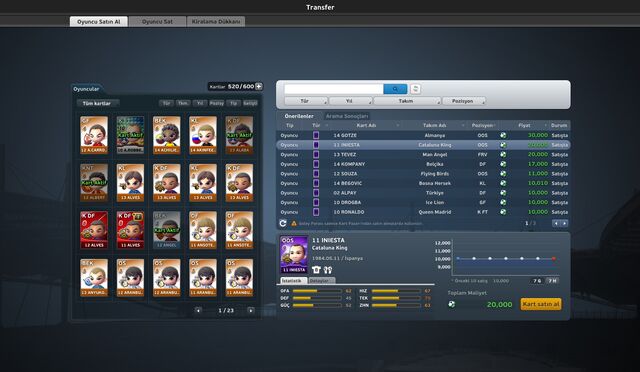Refresh the recommended list with circular arrow

click(x=283, y=223)
